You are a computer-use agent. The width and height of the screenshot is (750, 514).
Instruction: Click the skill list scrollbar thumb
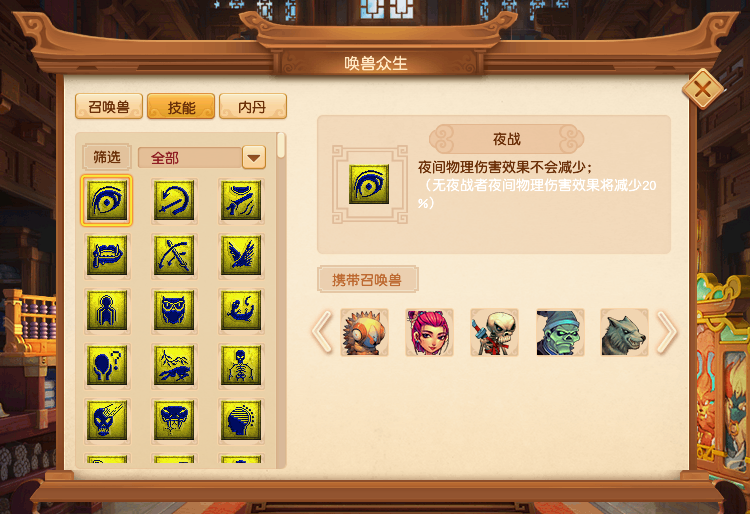pos(281,145)
